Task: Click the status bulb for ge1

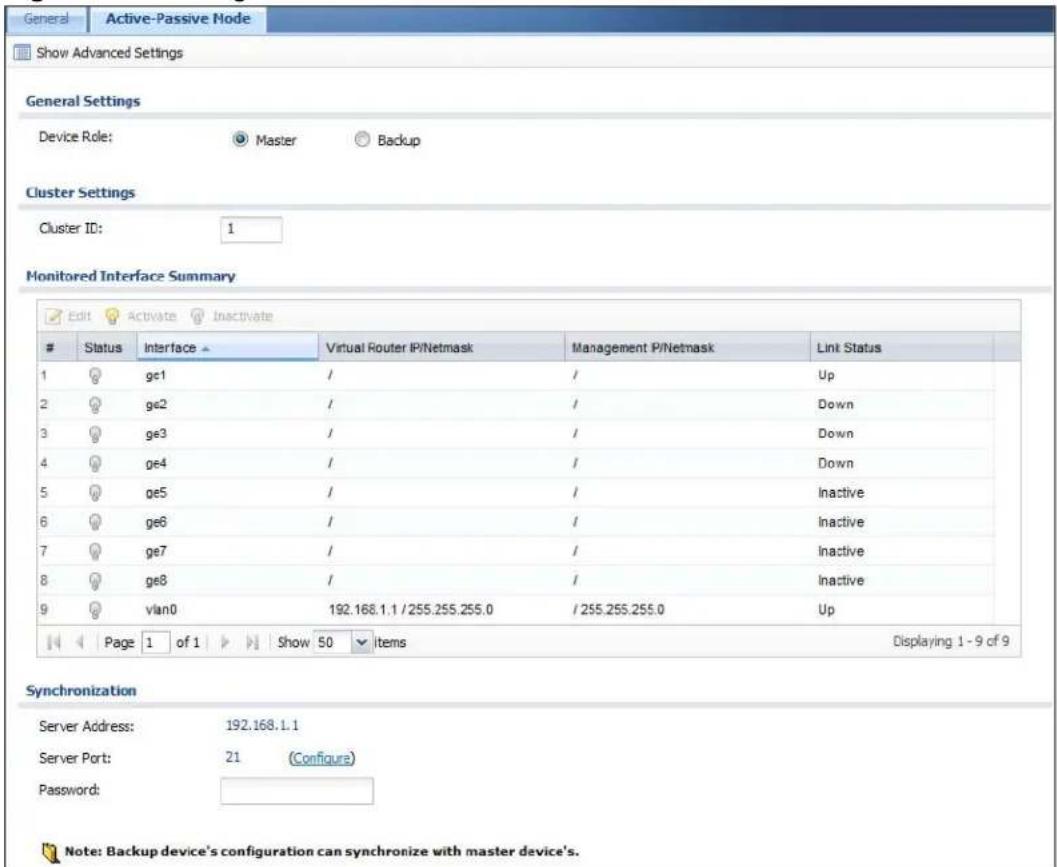Action: [95, 376]
